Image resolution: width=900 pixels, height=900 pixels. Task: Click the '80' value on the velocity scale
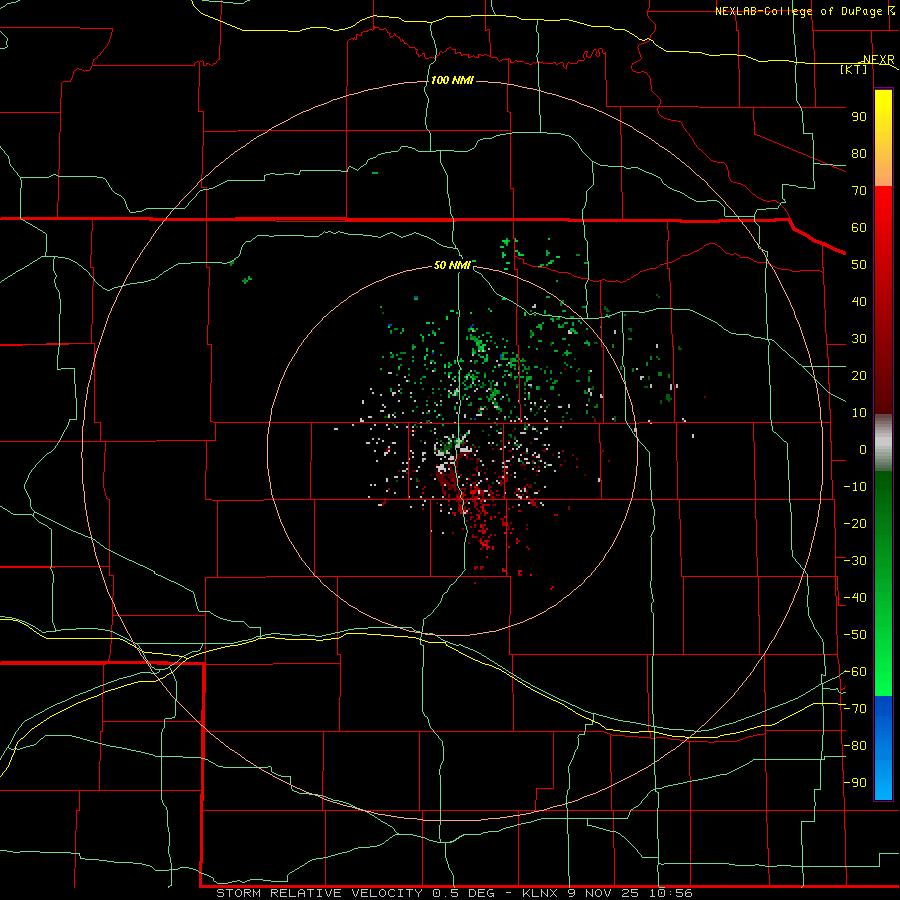coord(859,153)
